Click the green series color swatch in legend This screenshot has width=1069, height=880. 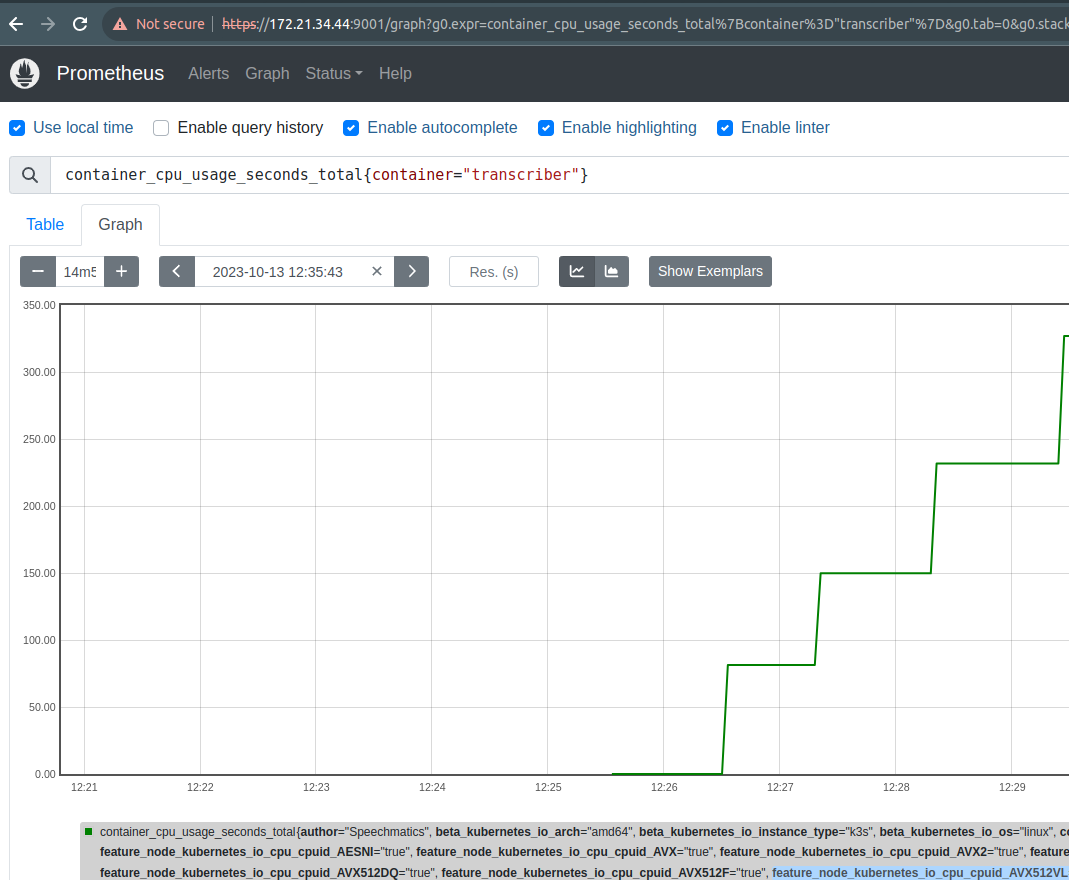tap(89, 831)
